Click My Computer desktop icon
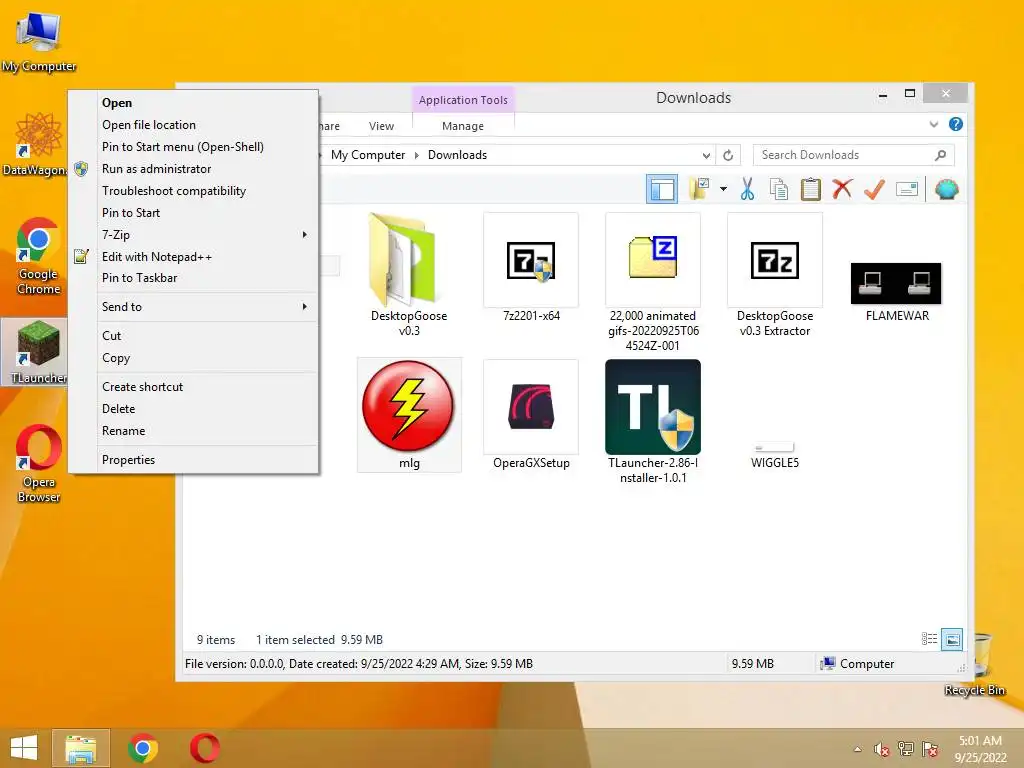Image resolution: width=1024 pixels, height=768 pixels. click(x=39, y=41)
